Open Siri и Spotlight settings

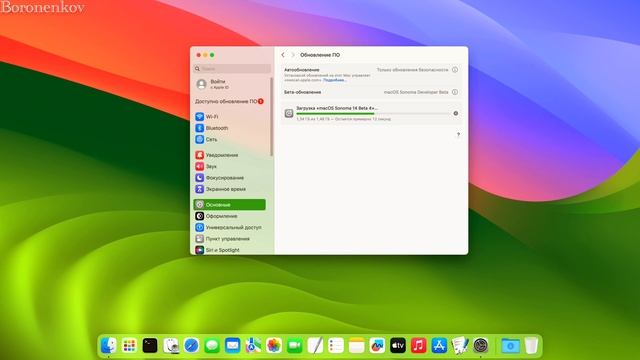tap(229, 250)
